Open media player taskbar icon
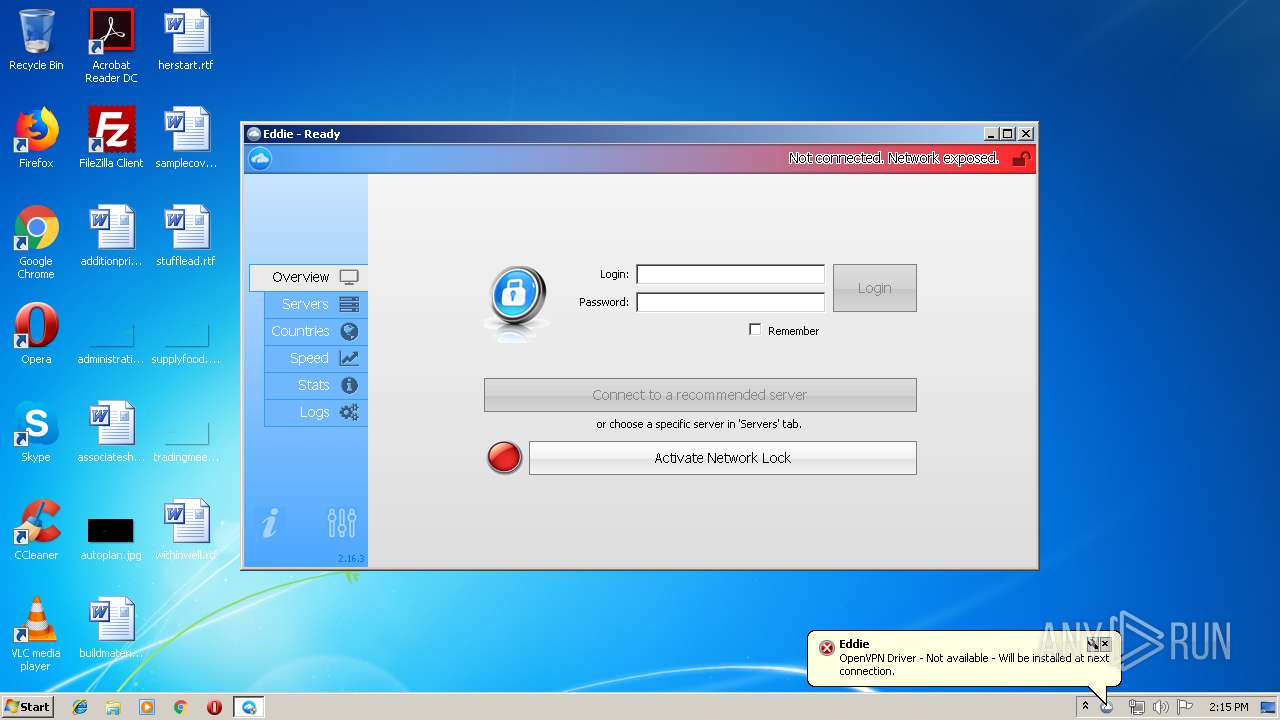The width and height of the screenshot is (1280, 720). pos(147,707)
